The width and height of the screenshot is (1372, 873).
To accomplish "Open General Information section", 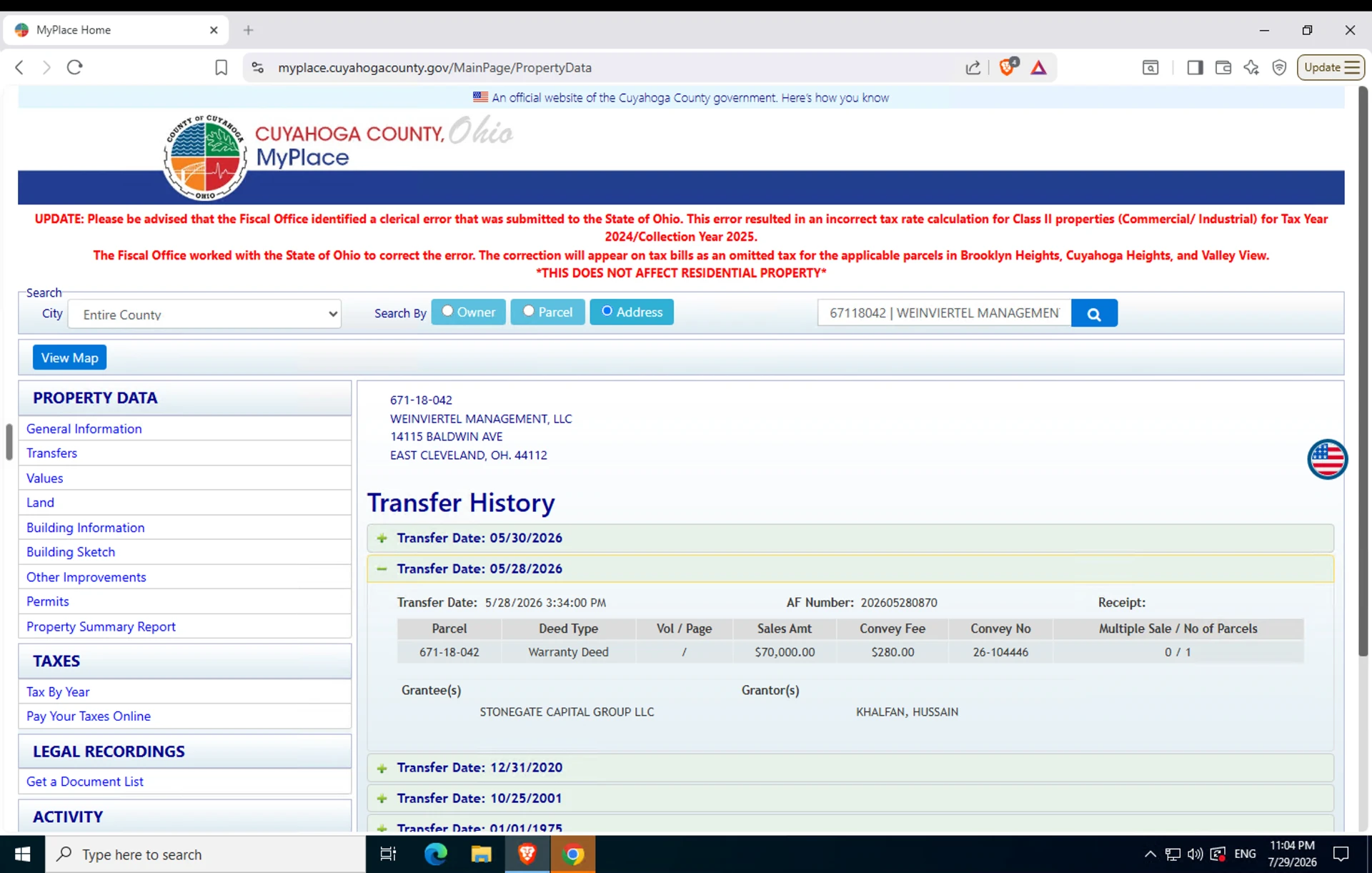I will (x=84, y=428).
